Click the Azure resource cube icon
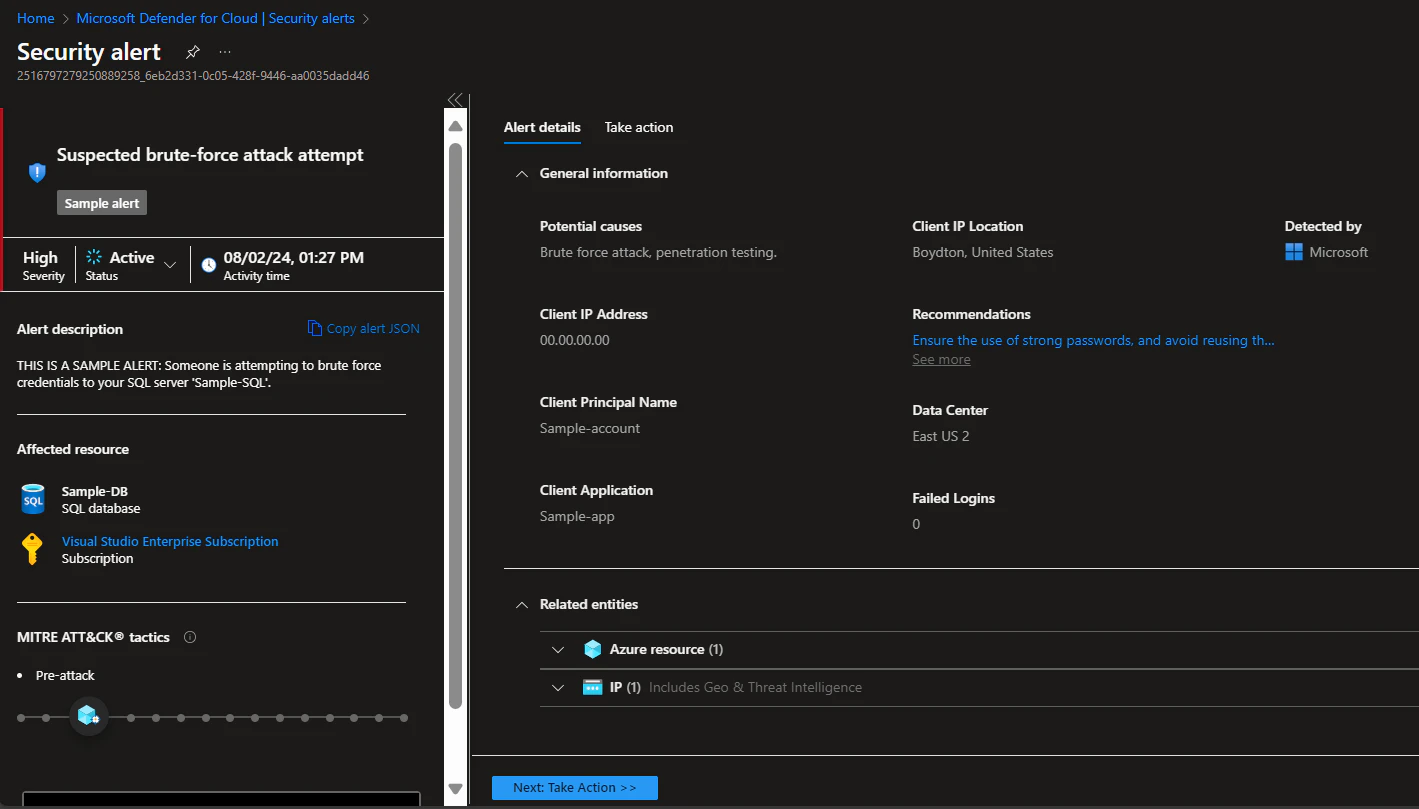 (593, 649)
